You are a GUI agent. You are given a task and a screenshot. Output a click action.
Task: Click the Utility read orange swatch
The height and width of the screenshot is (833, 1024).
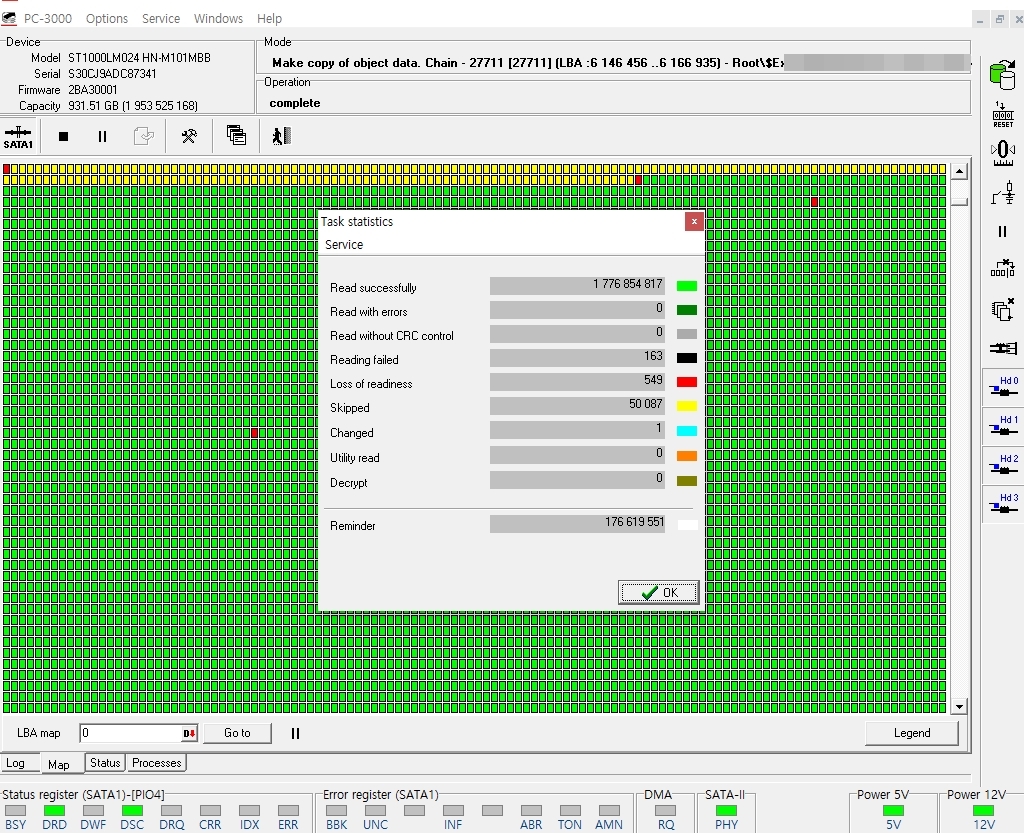pyautogui.click(x=686, y=456)
